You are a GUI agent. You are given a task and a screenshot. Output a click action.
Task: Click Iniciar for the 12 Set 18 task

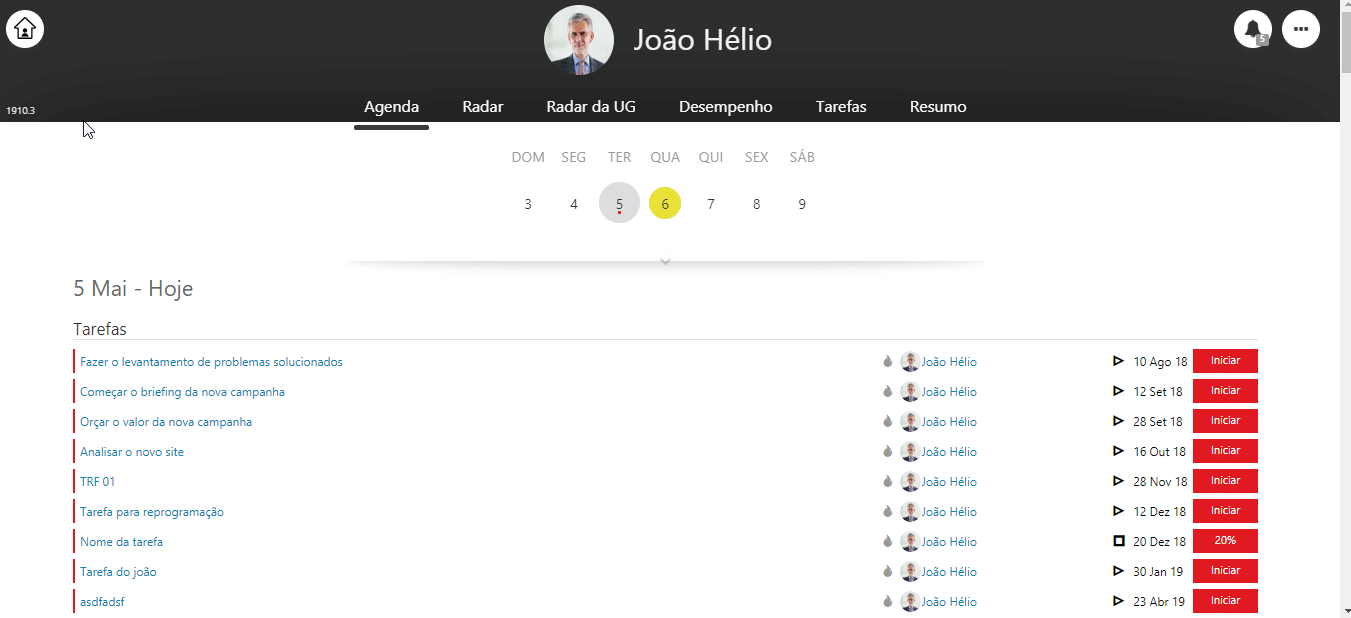tap(1225, 391)
